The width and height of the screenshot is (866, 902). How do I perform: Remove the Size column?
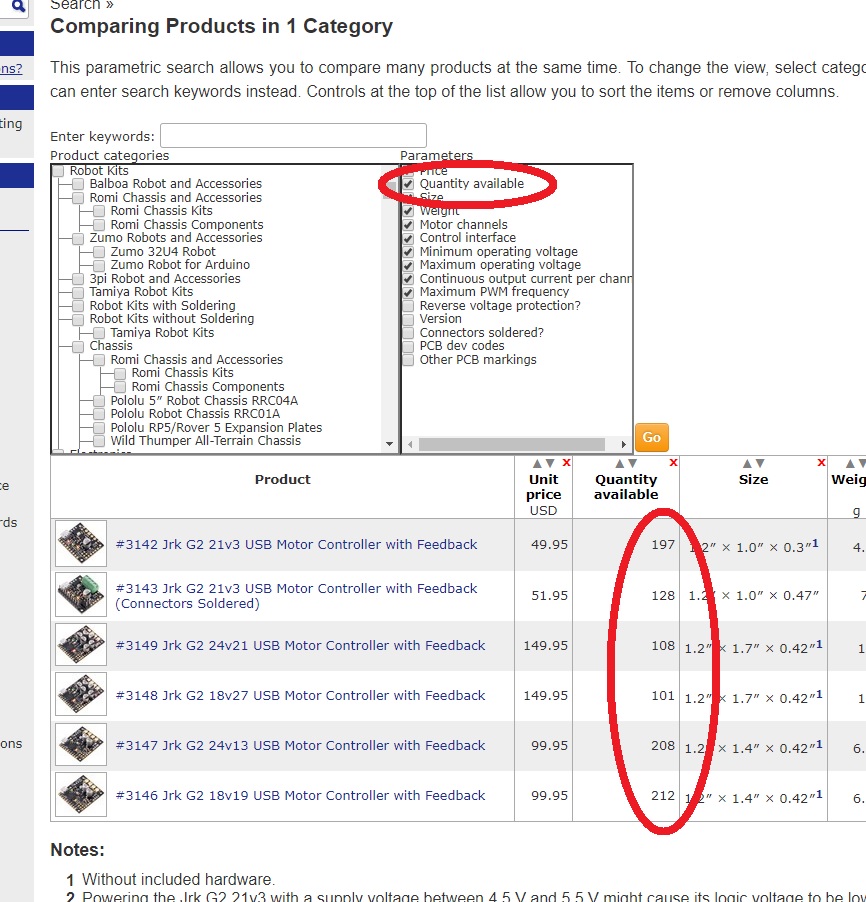(821, 462)
